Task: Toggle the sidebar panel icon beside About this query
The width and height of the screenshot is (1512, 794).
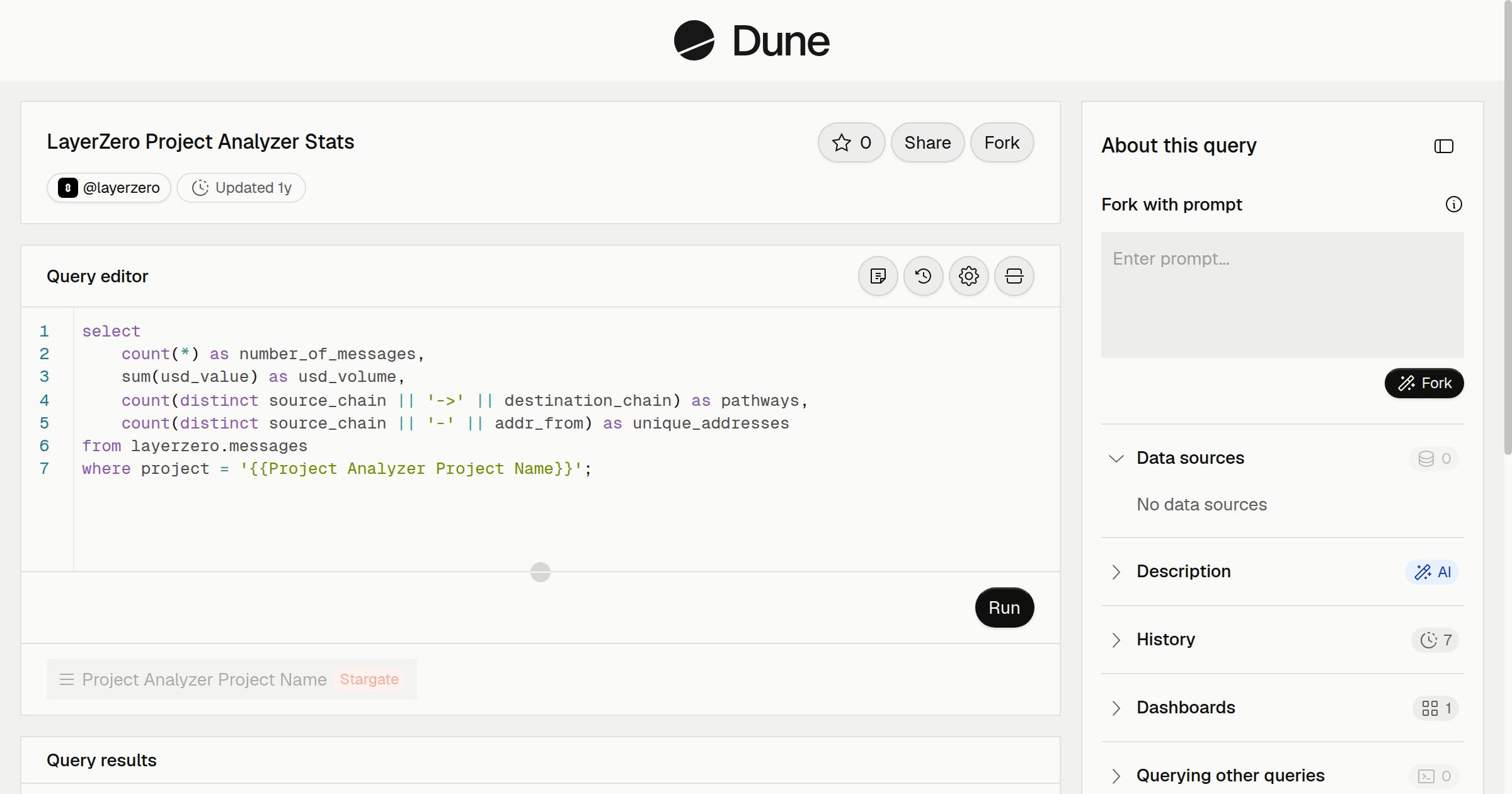Action: pyautogui.click(x=1443, y=146)
